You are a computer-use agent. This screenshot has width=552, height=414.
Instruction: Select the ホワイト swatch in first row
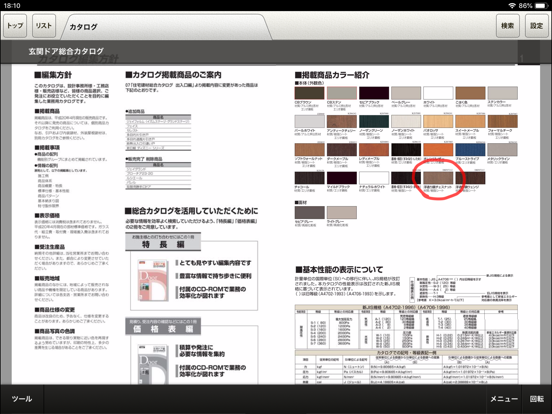coord(438,93)
